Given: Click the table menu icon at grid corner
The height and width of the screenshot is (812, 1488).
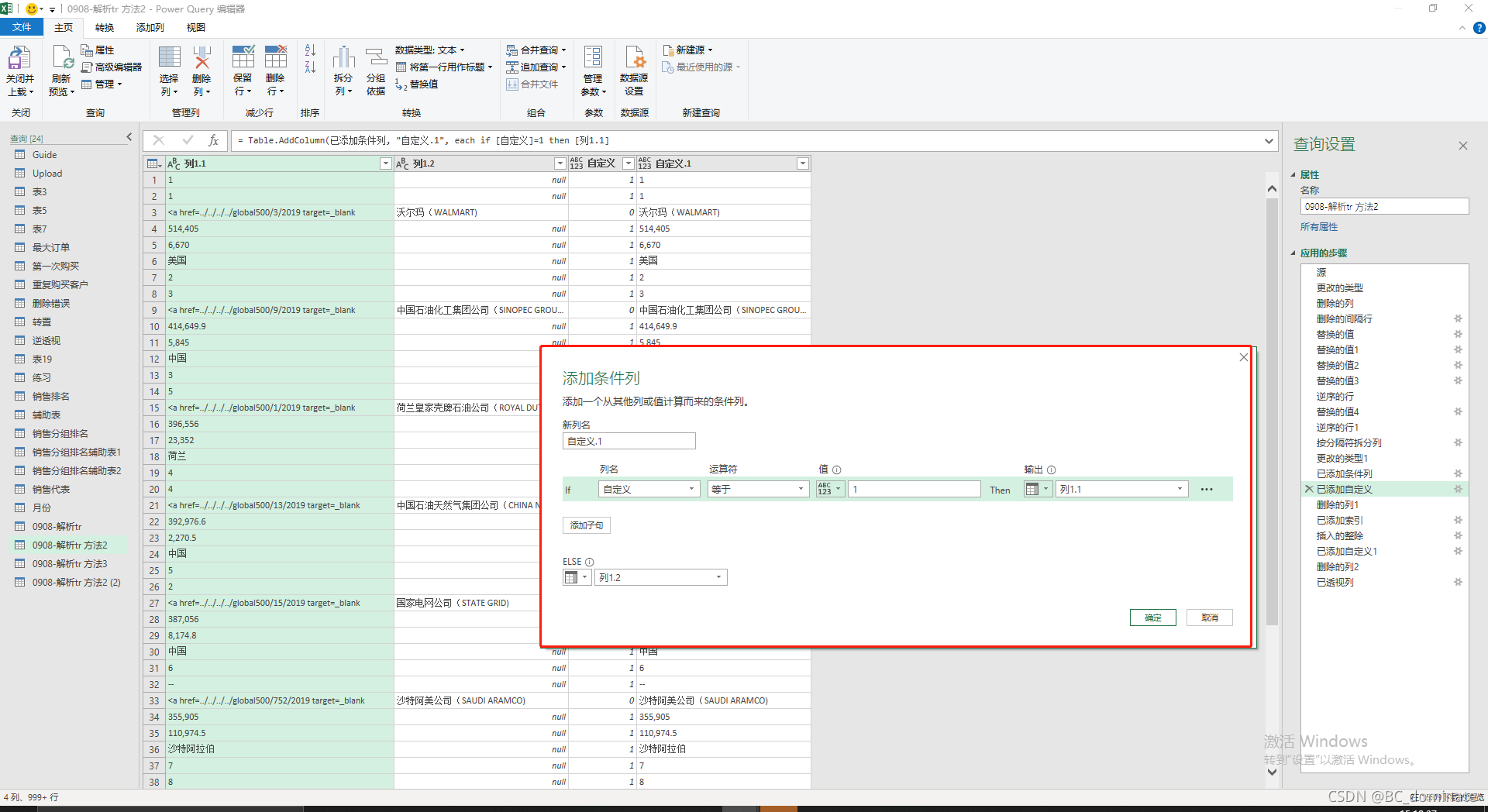Looking at the screenshot, I should 153,163.
